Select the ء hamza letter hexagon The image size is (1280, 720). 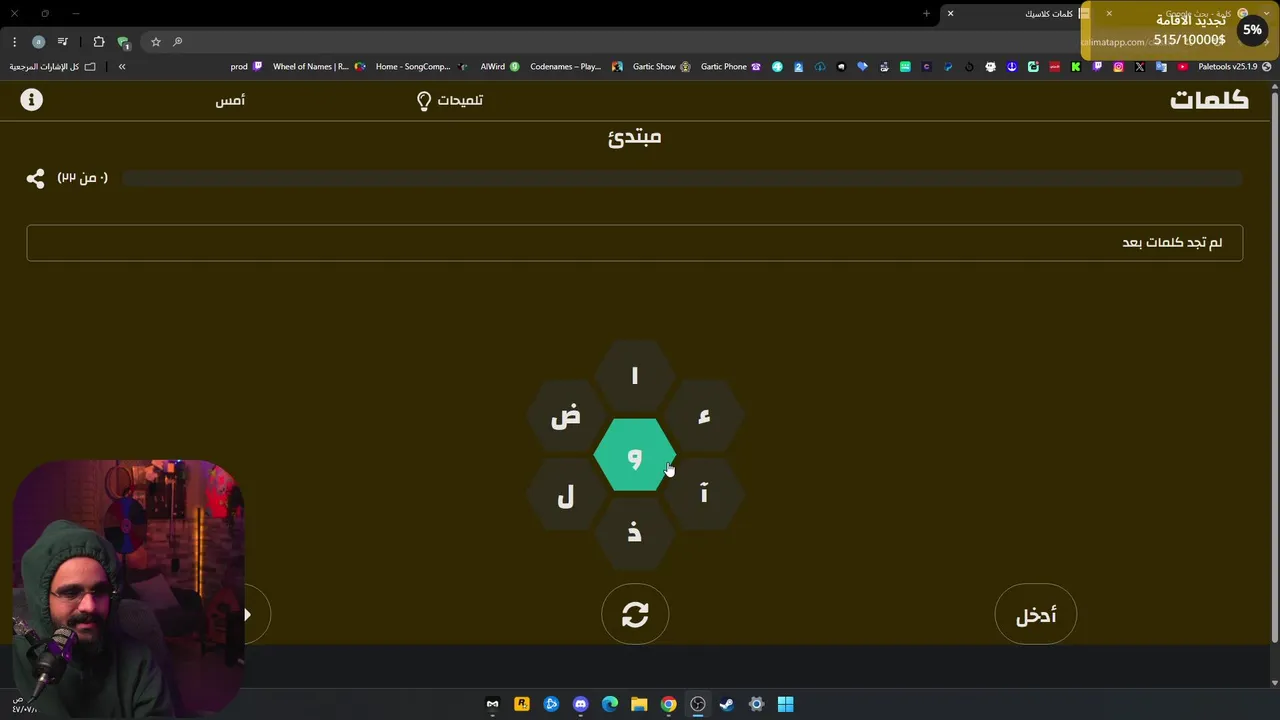pos(703,416)
